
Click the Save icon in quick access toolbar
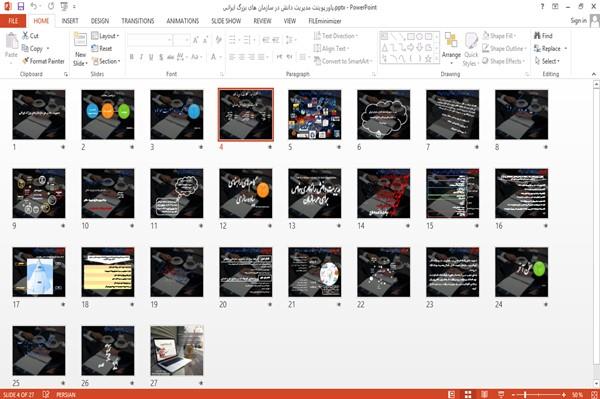[x=21, y=6]
